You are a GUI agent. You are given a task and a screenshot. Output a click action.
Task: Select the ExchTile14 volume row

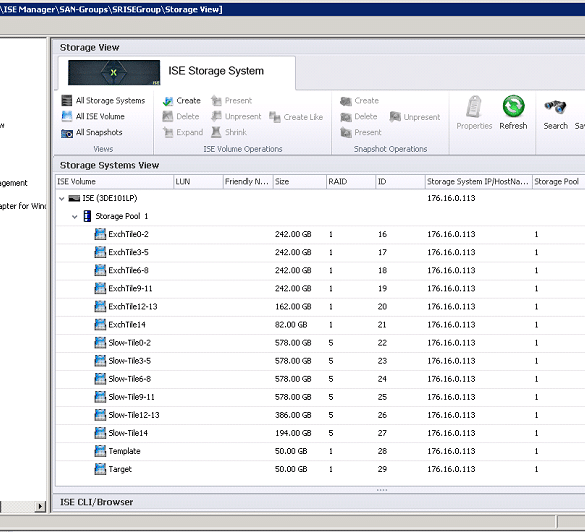click(x=320, y=325)
